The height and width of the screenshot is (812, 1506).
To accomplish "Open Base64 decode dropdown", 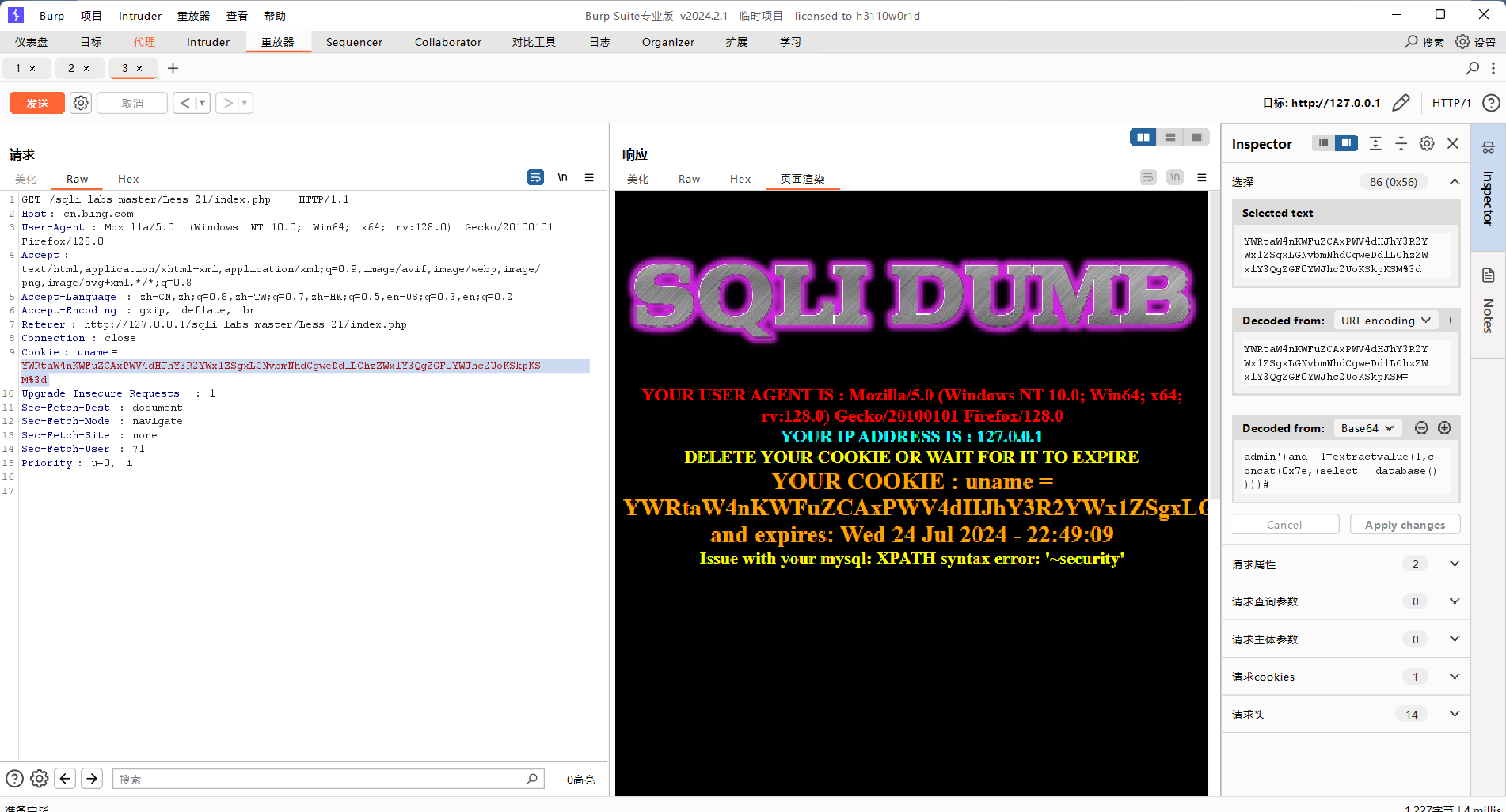I will pos(1367,428).
